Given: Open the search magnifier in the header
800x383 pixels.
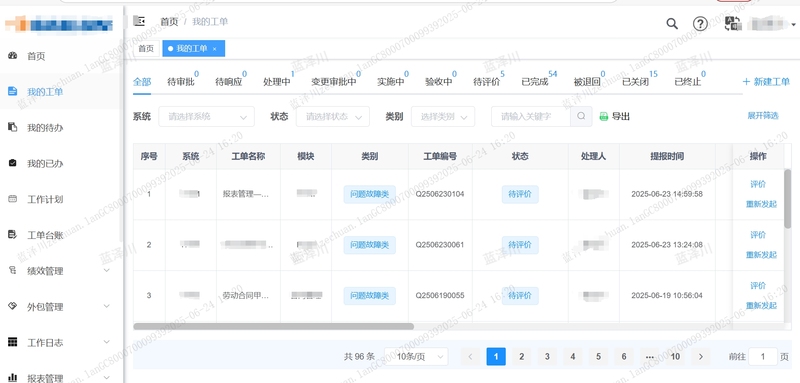Looking at the screenshot, I should (x=672, y=23).
